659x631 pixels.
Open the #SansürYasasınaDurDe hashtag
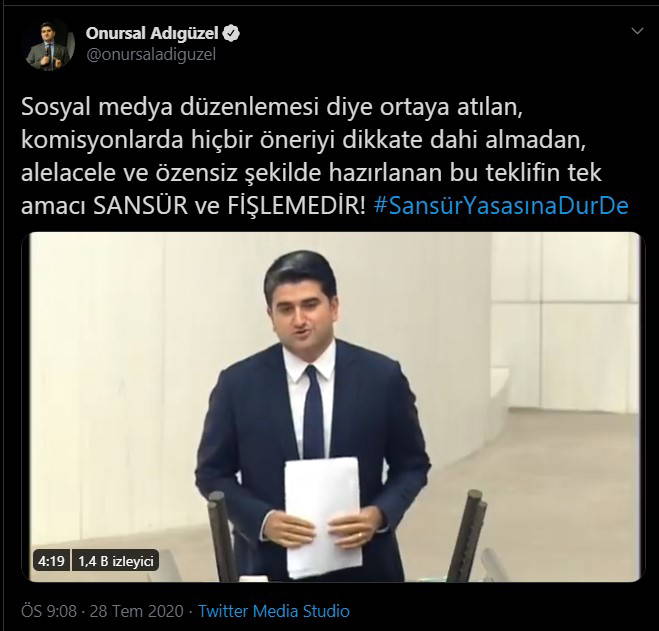pyautogui.click(x=501, y=206)
